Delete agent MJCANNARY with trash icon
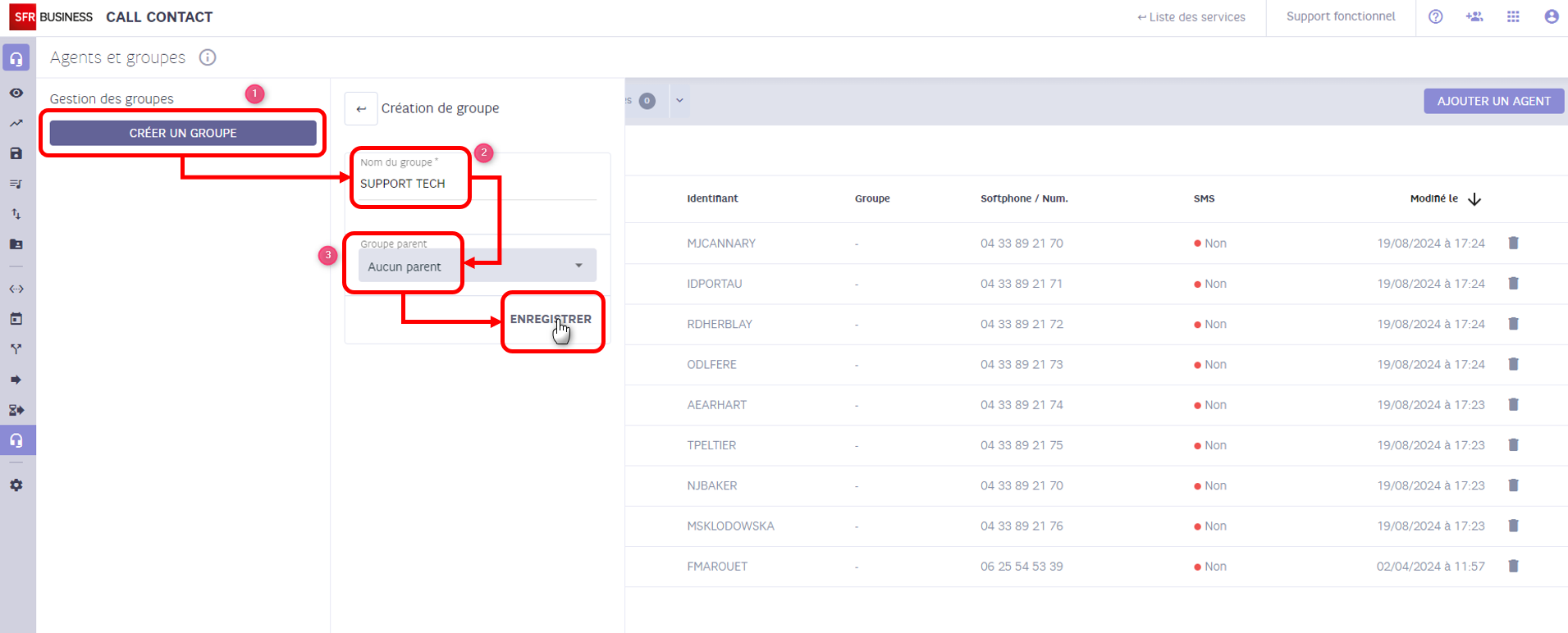Viewport: 1568px width, 633px height. click(1513, 243)
